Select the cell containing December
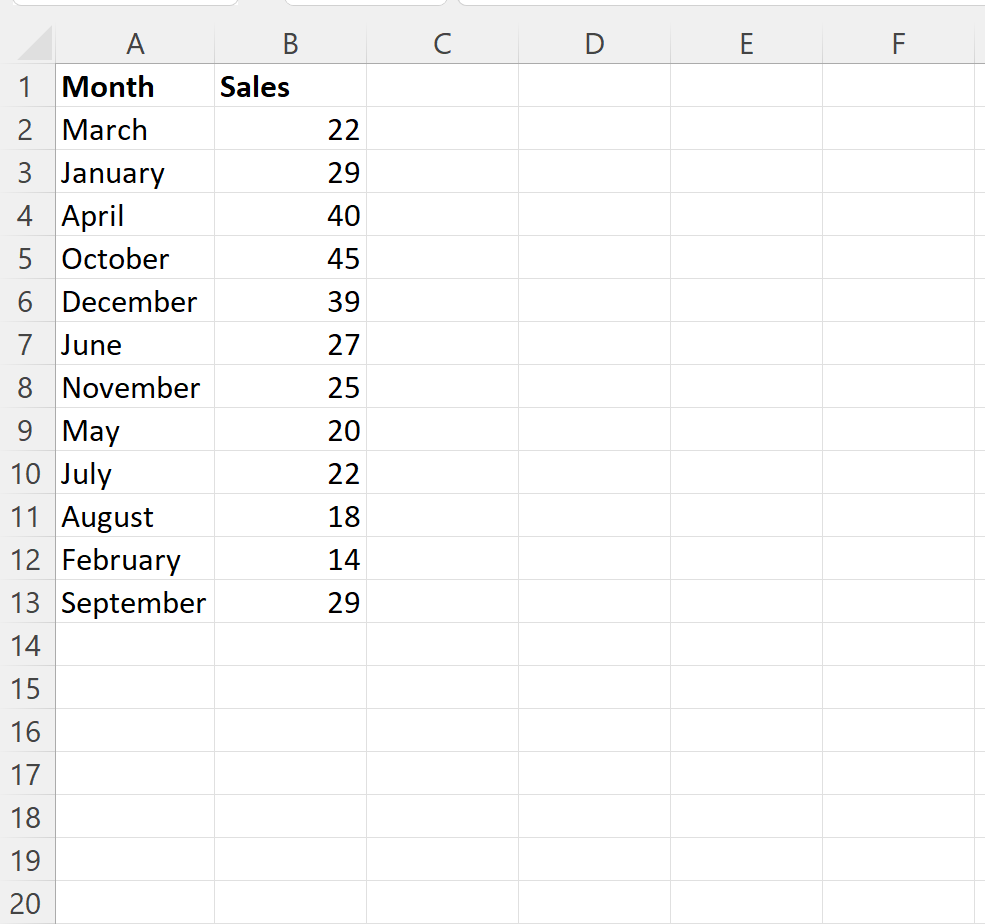Image resolution: width=985 pixels, height=924 pixels. [135, 301]
